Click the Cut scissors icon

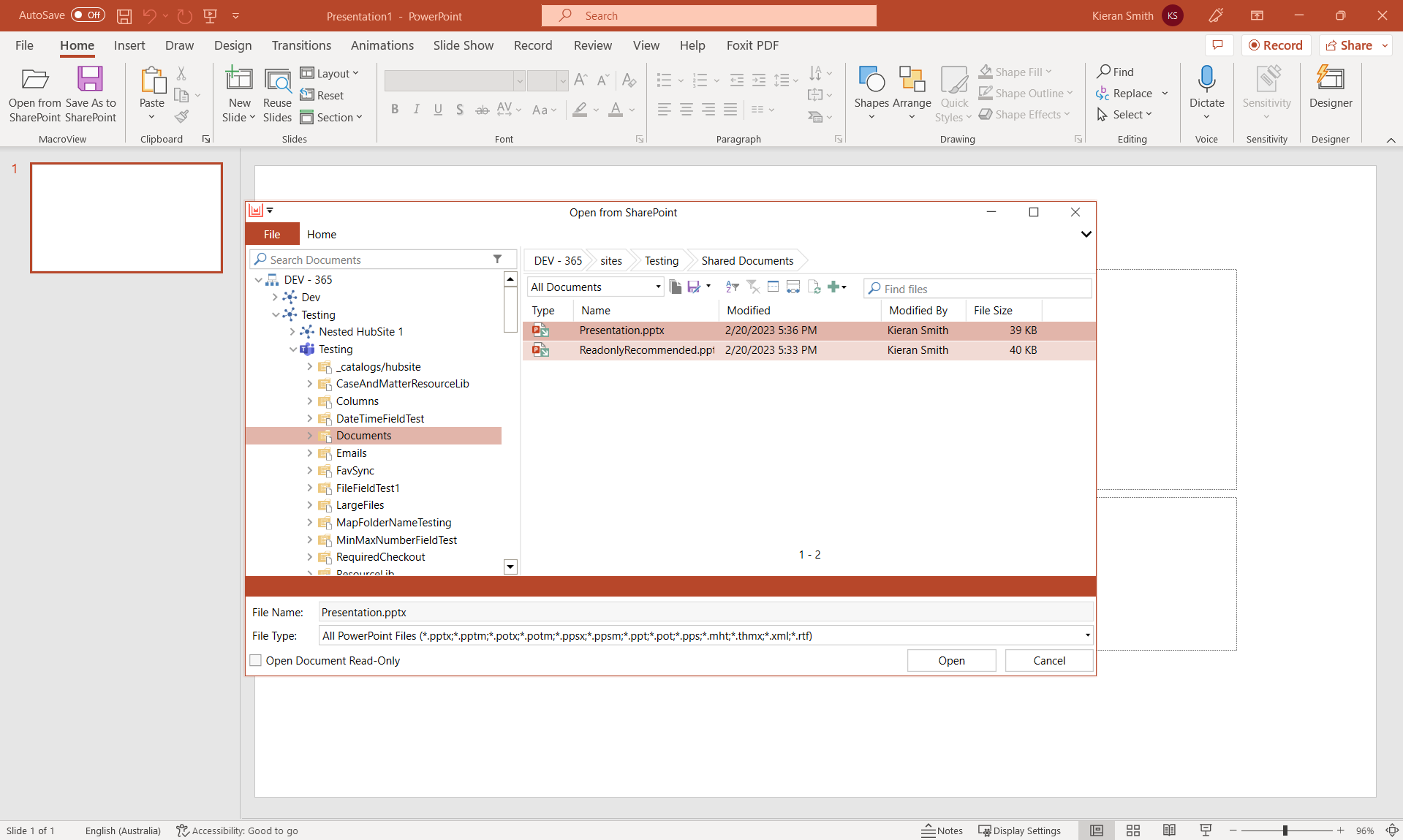point(181,73)
